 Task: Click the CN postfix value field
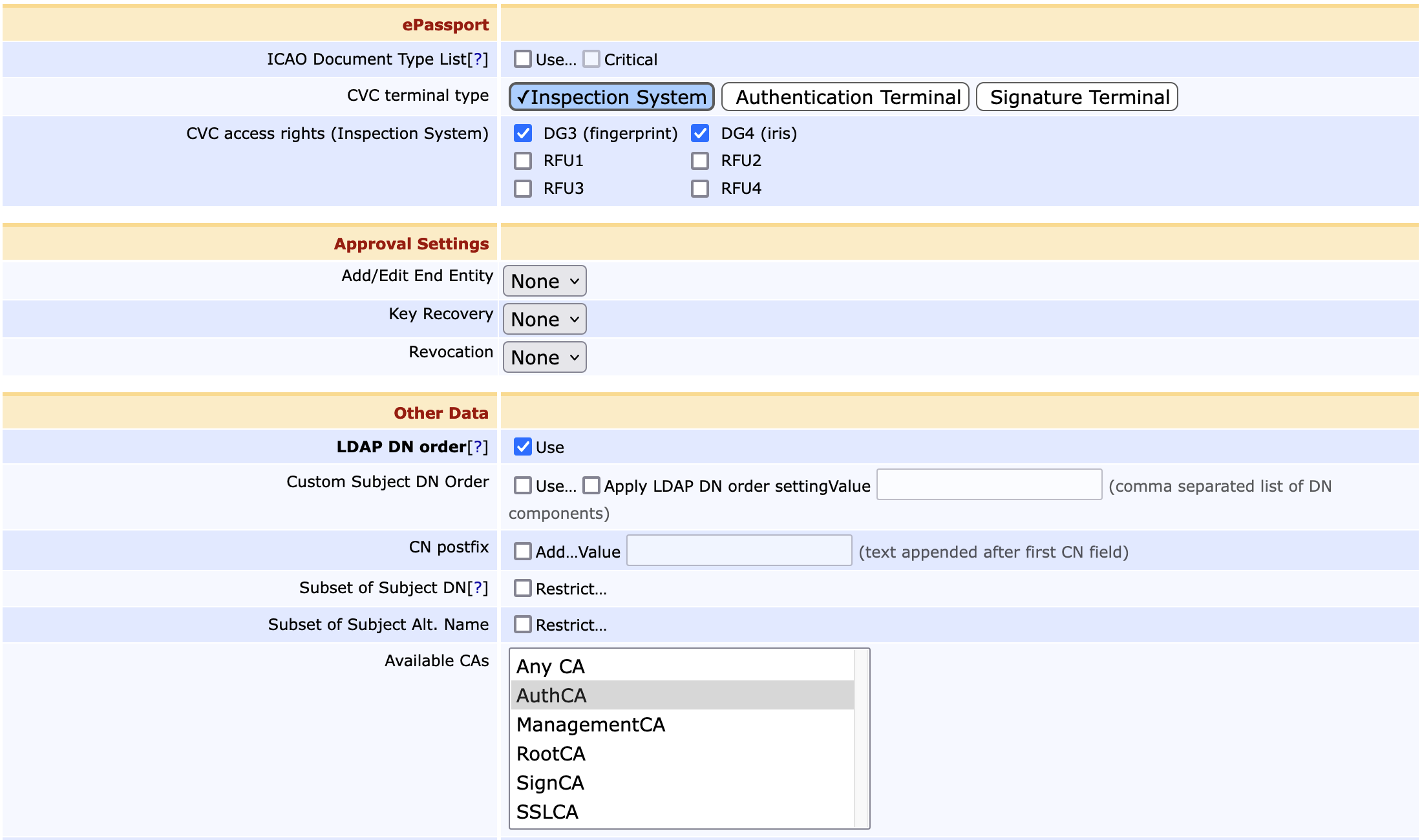[739, 551]
